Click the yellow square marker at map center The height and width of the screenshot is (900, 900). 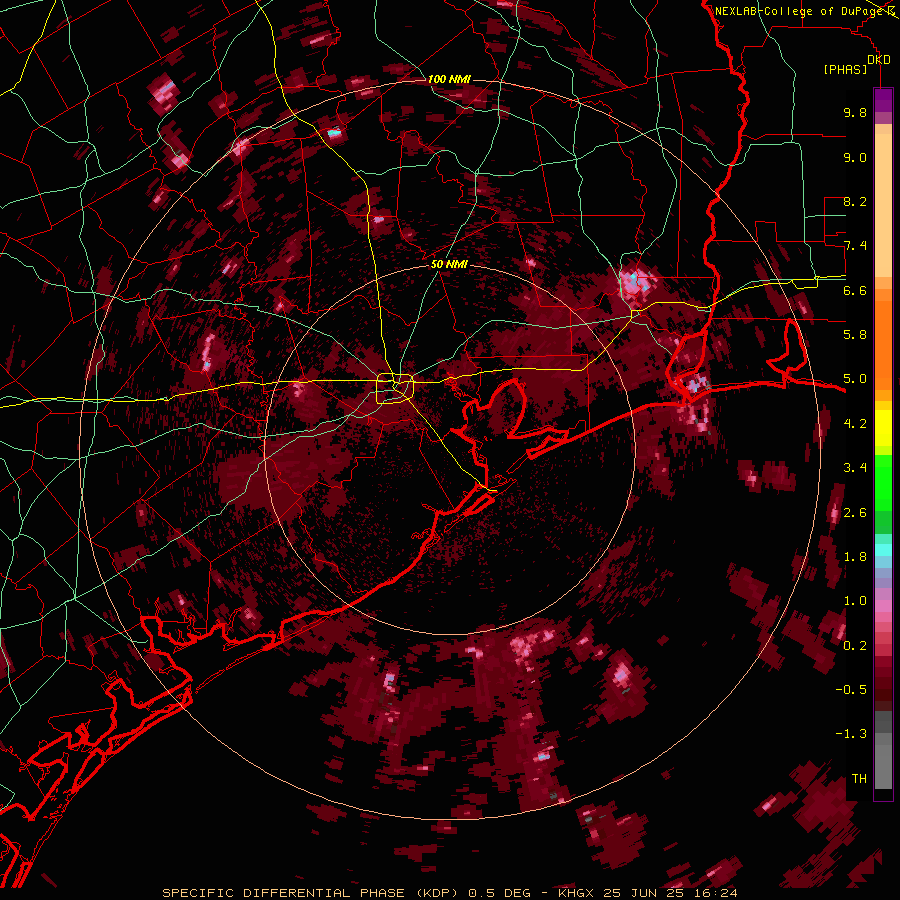(x=395, y=388)
